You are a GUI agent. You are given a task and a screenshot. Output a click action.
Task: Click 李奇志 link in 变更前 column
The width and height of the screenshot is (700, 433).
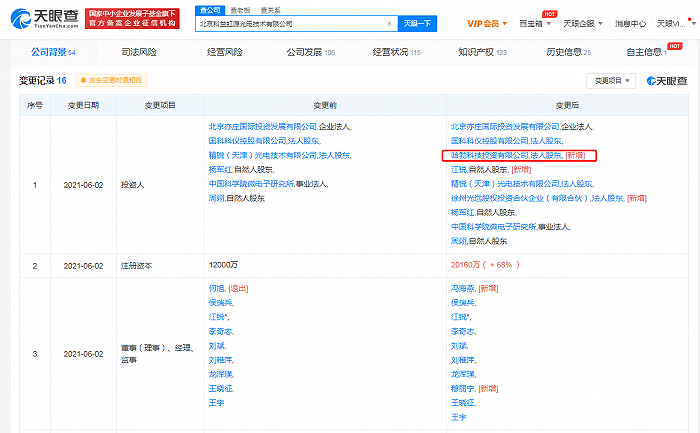coord(220,332)
